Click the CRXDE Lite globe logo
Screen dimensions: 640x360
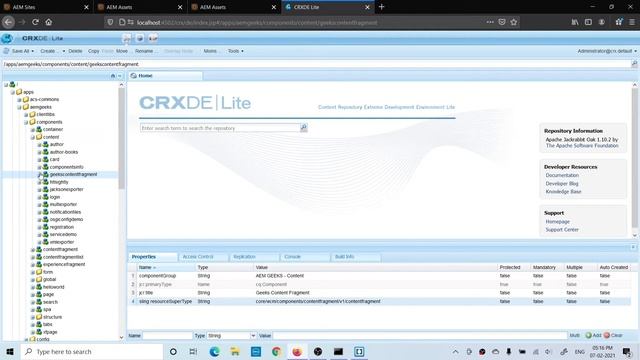click(7, 38)
